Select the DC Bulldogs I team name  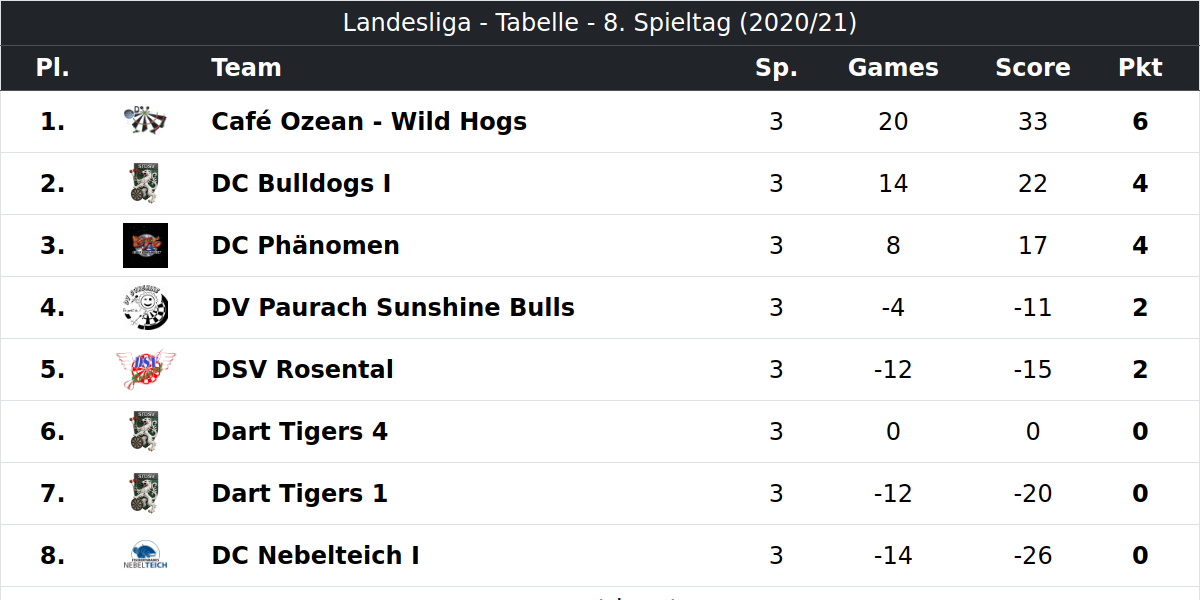301,184
